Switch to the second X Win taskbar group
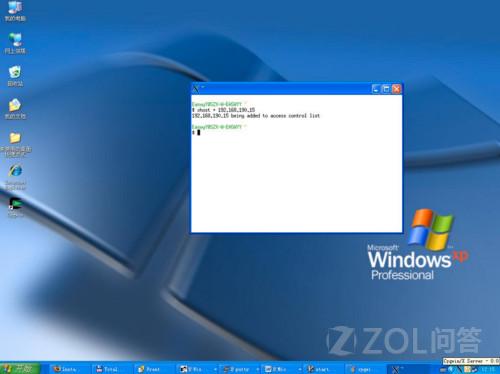The width and height of the screenshot is (500, 374). pos(282,369)
